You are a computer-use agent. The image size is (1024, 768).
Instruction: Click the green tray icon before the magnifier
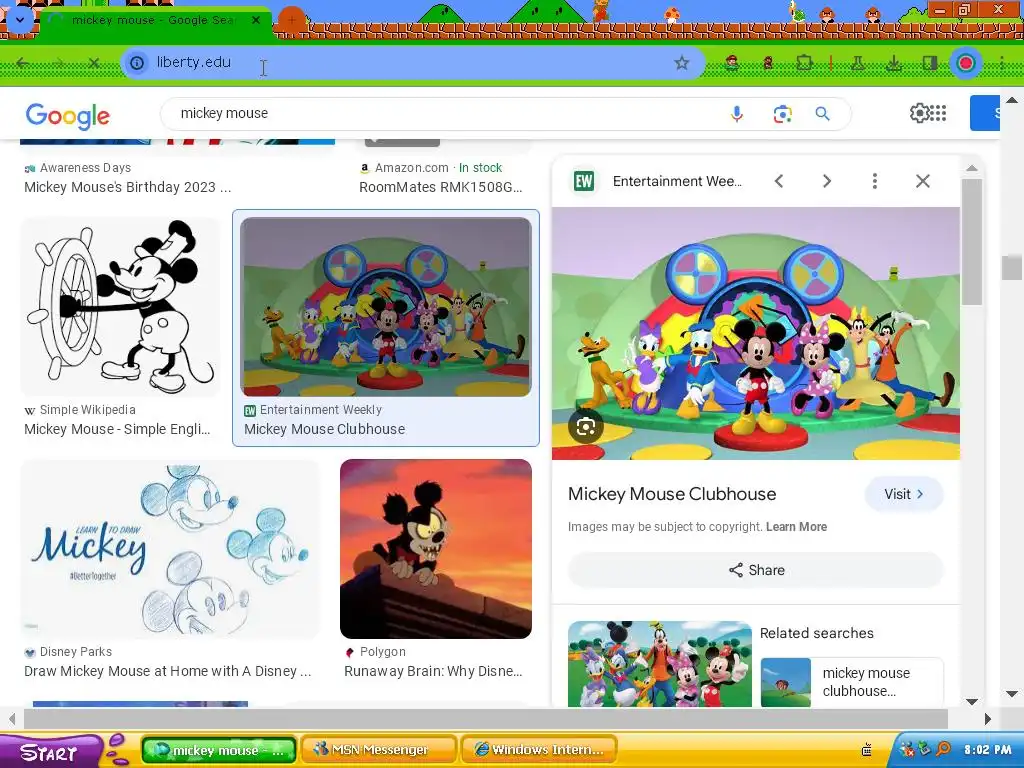pyautogui.click(x=925, y=750)
